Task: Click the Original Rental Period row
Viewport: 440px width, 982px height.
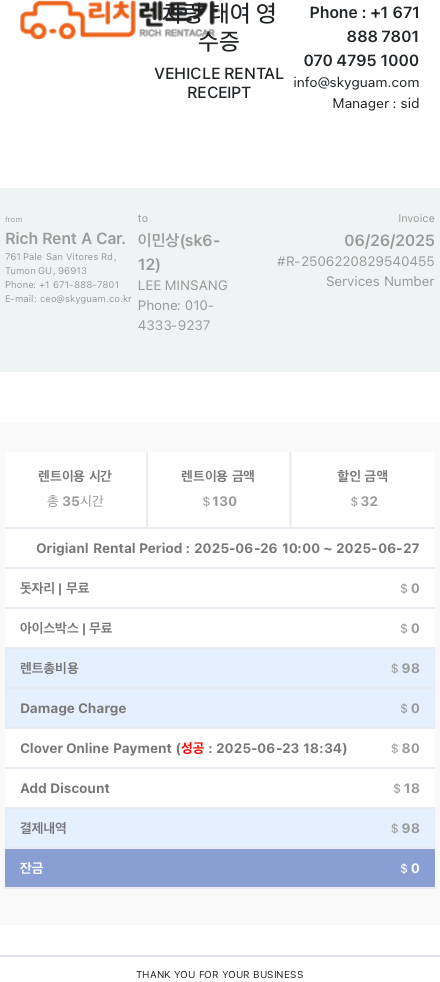Action: [220, 549]
